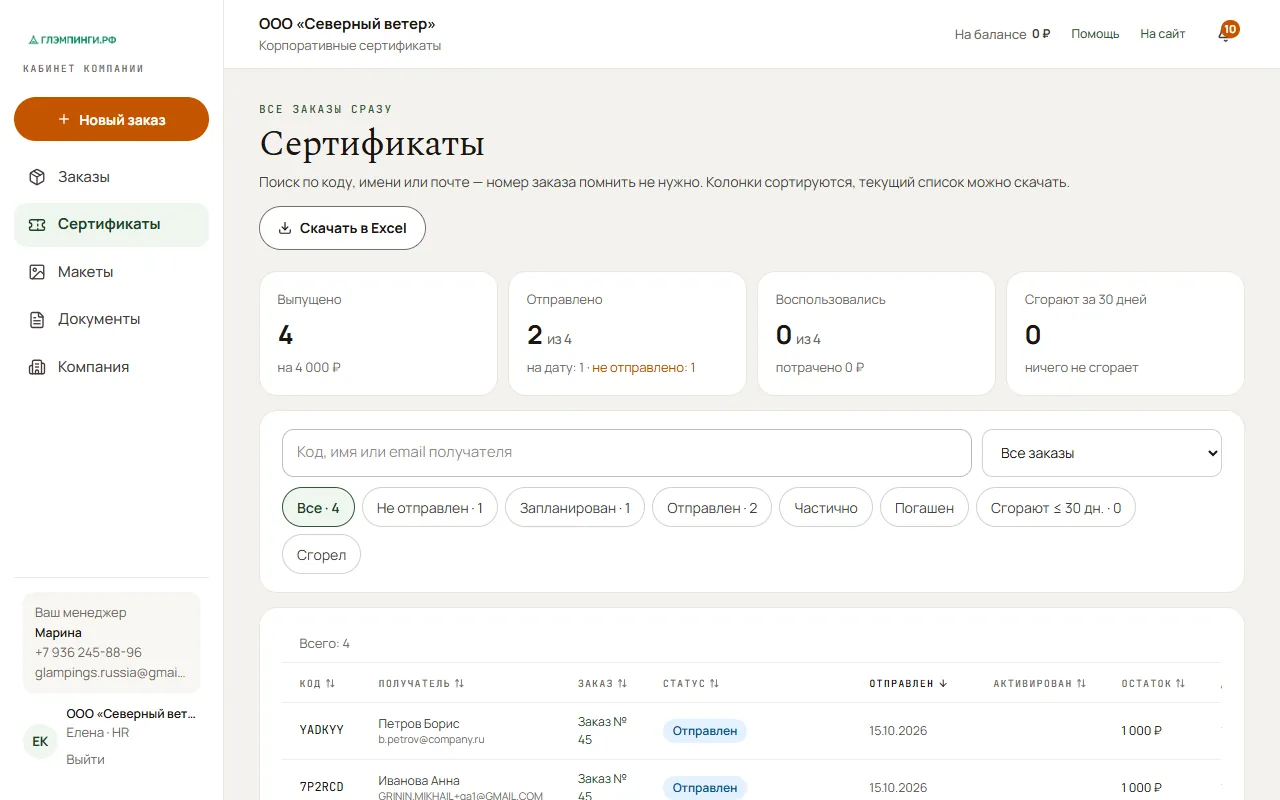Filter certificates by 'Отправлен · 2' chip
Screen dimensions: 1280x800
tap(712, 508)
